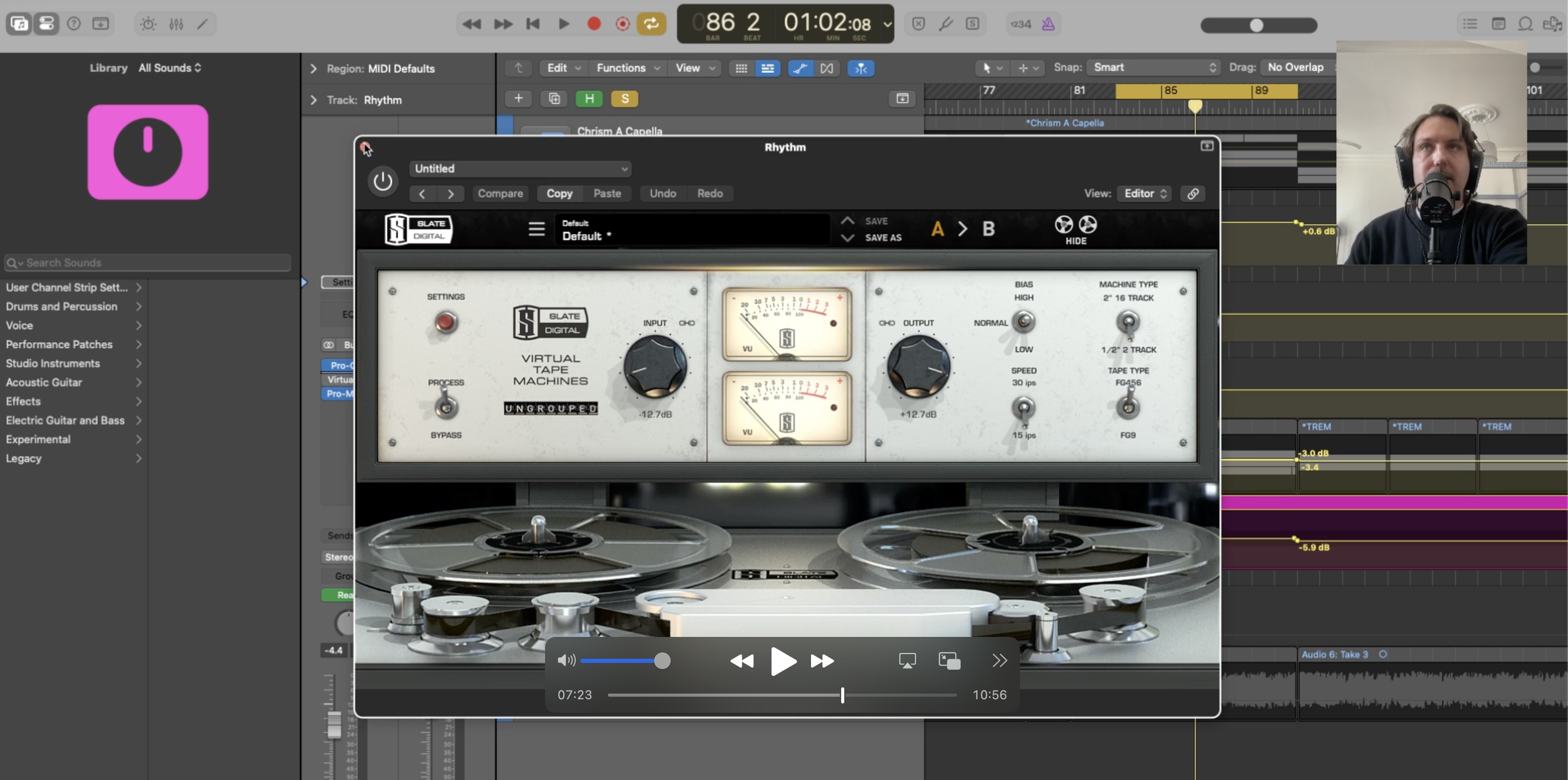1568x780 pixels.
Task: Click the metronome icon
Action: (x=1048, y=24)
